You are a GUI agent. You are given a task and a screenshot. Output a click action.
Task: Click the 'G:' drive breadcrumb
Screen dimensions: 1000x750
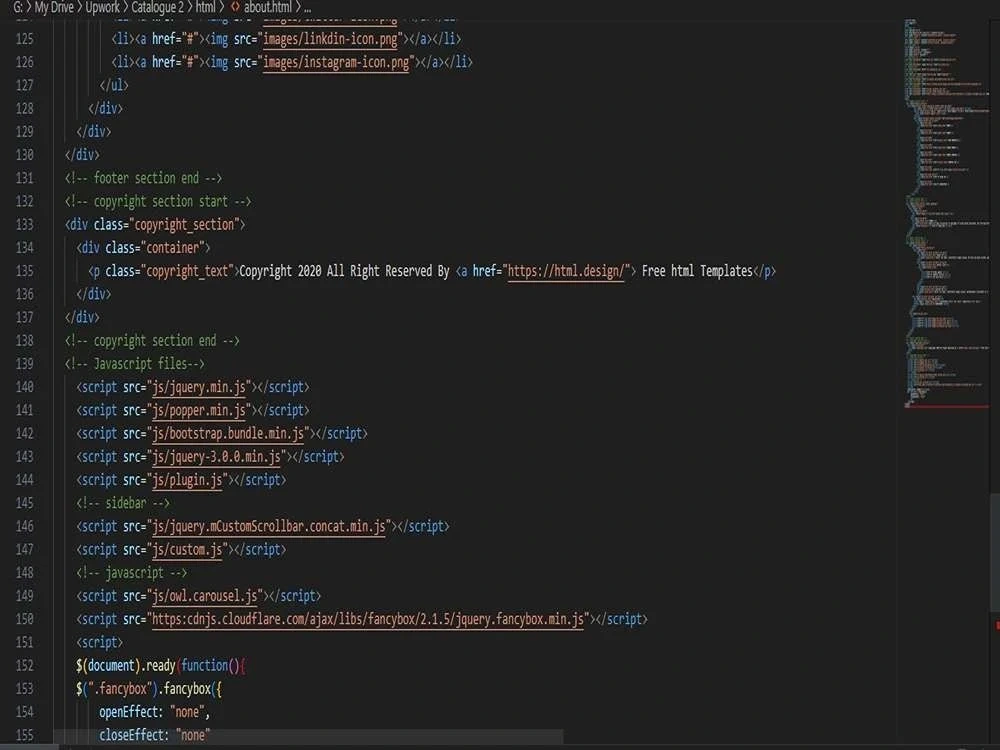pos(18,7)
